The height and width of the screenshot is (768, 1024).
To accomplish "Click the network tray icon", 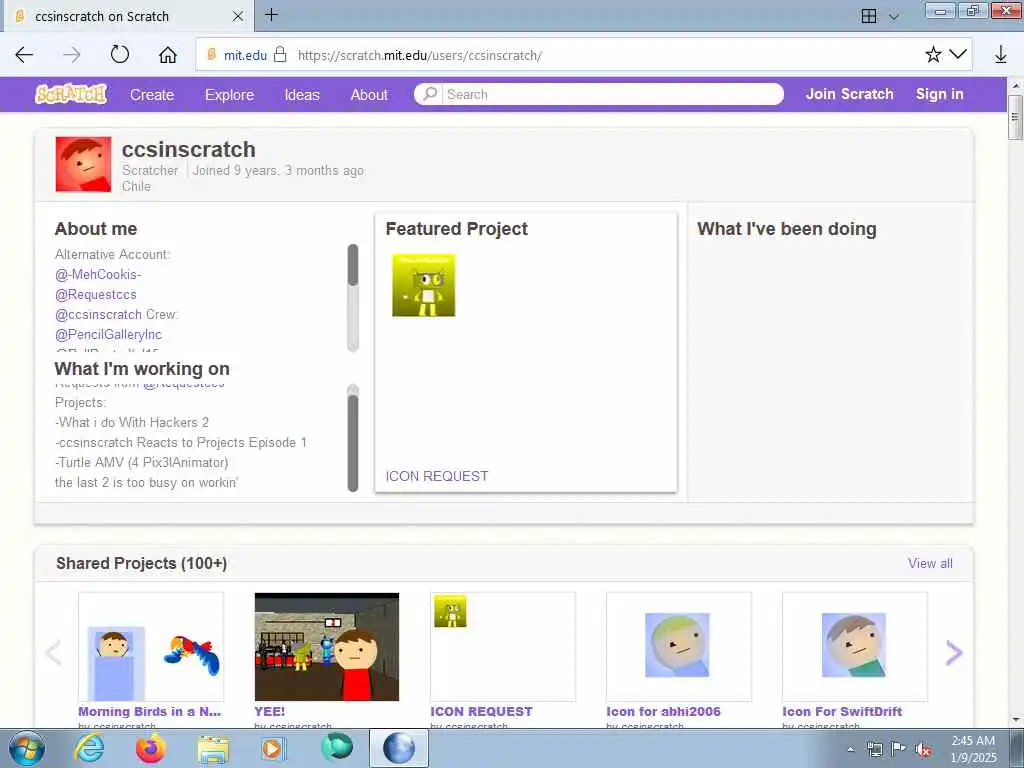I will click(x=874, y=749).
